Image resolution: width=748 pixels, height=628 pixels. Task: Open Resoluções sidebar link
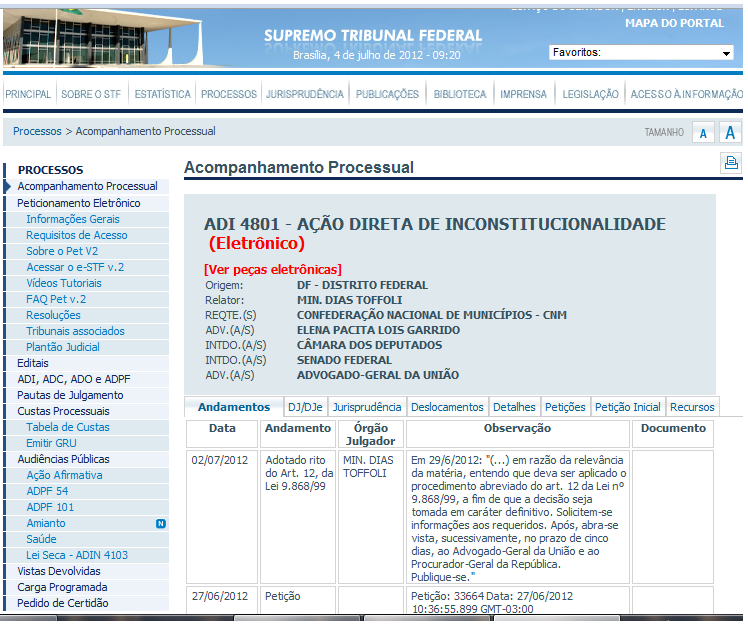click(x=53, y=315)
